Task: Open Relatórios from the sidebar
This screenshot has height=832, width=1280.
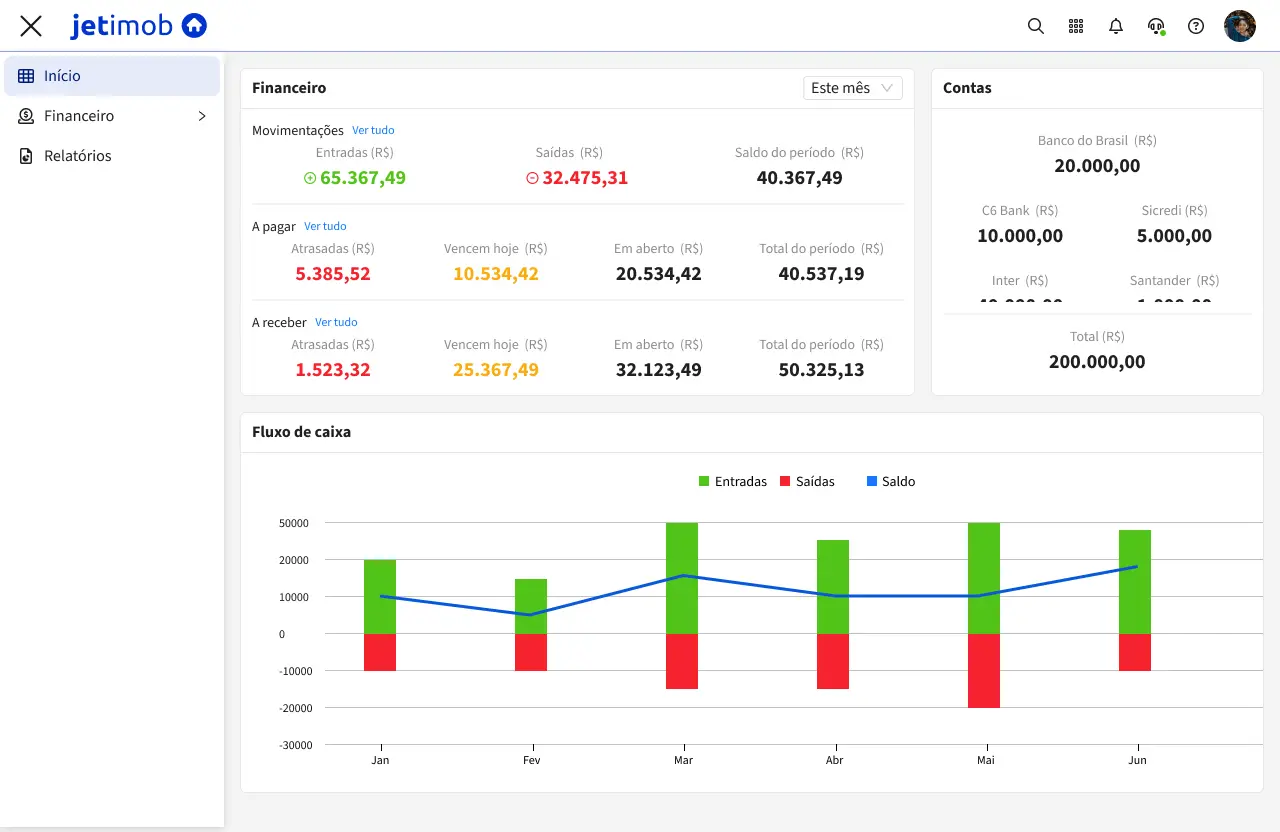Action: pyautogui.click(x=78, y=156)
